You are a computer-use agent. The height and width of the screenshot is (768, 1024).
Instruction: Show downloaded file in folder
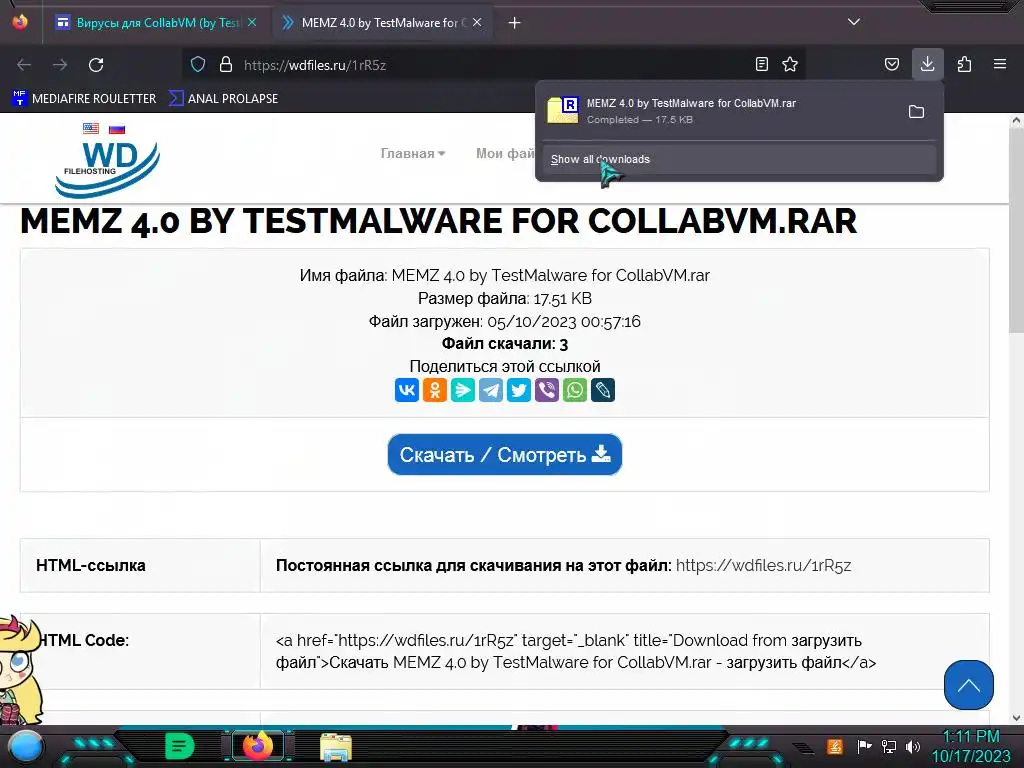point(916,112)
